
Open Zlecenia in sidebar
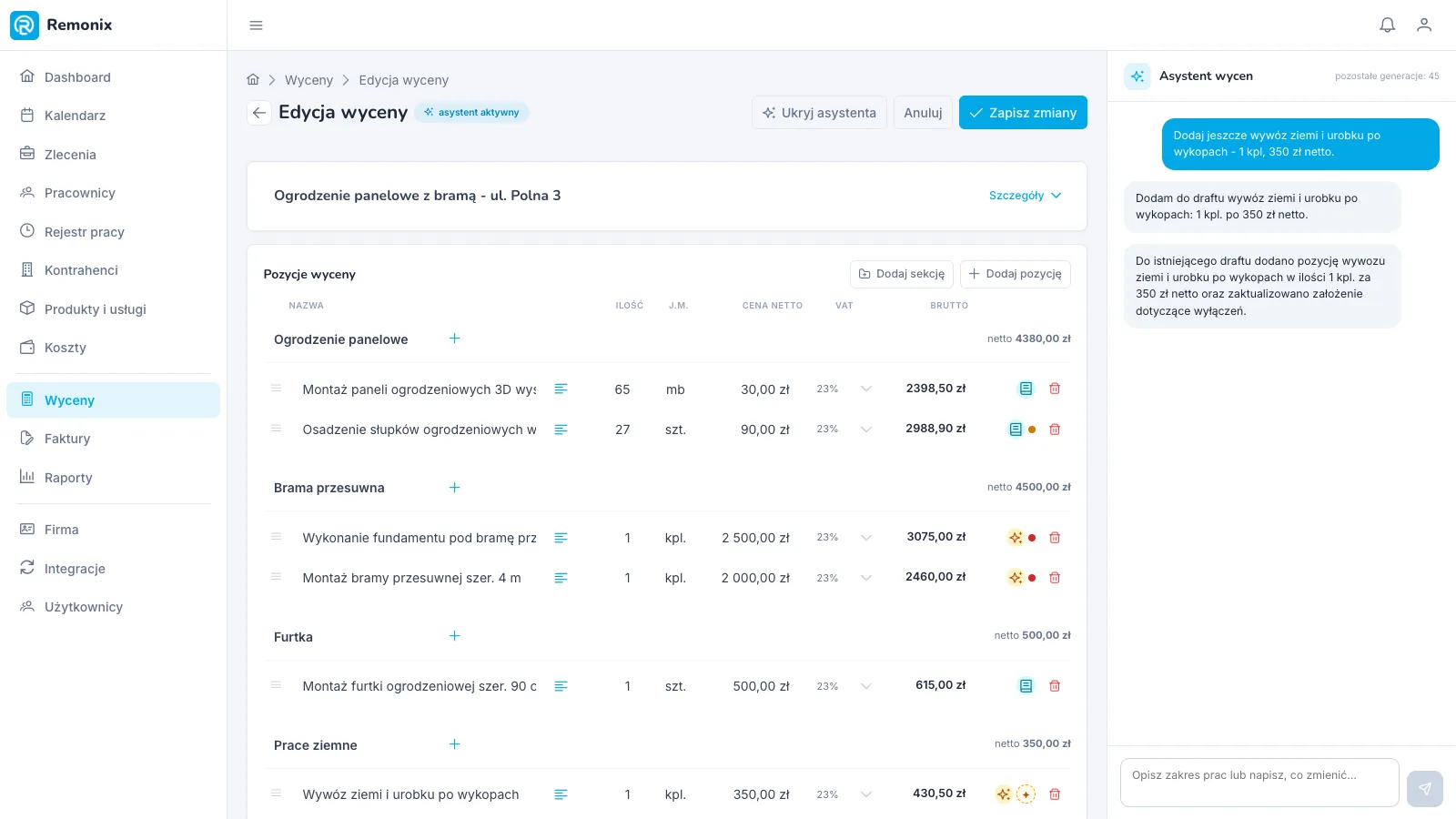113,155
